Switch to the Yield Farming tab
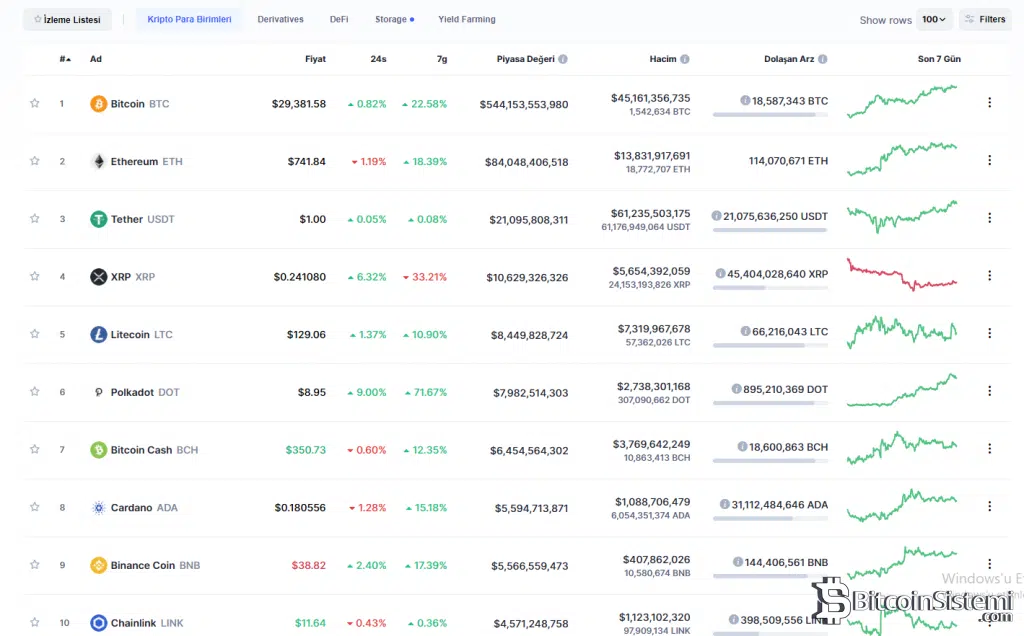Screen dimensions: 1024x636 466,20
